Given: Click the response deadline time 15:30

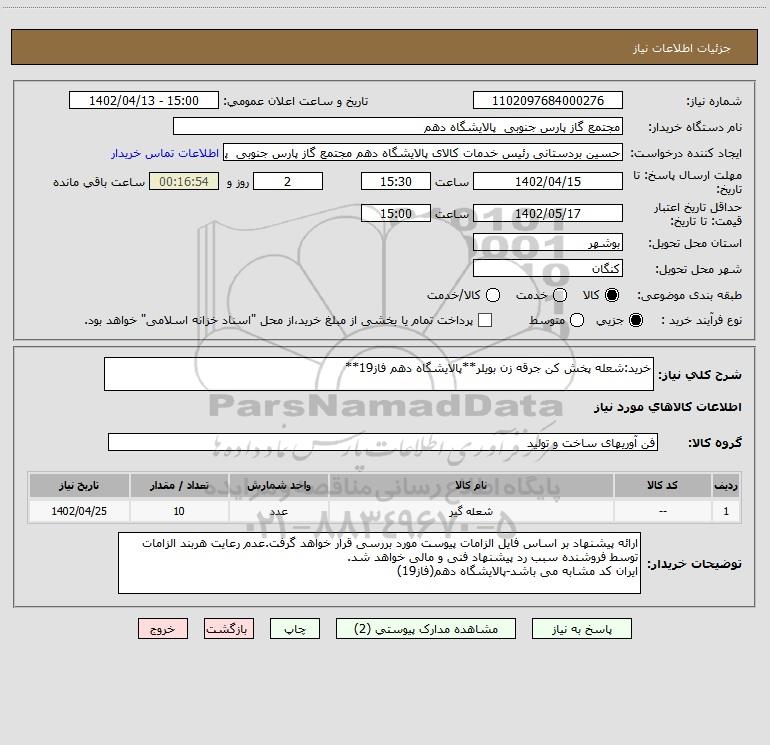Looking at the screenshot, I should 396,181.
